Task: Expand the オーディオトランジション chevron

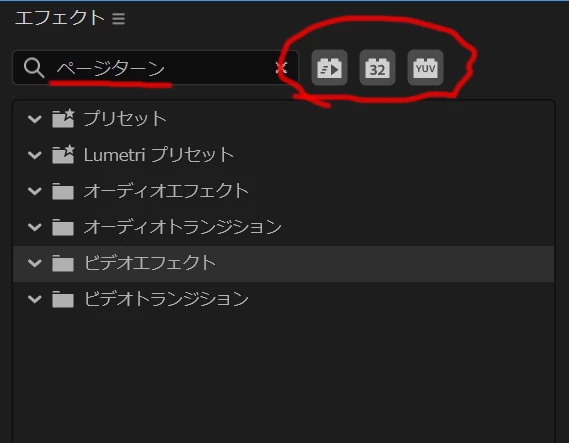Action: click(34, 227)
